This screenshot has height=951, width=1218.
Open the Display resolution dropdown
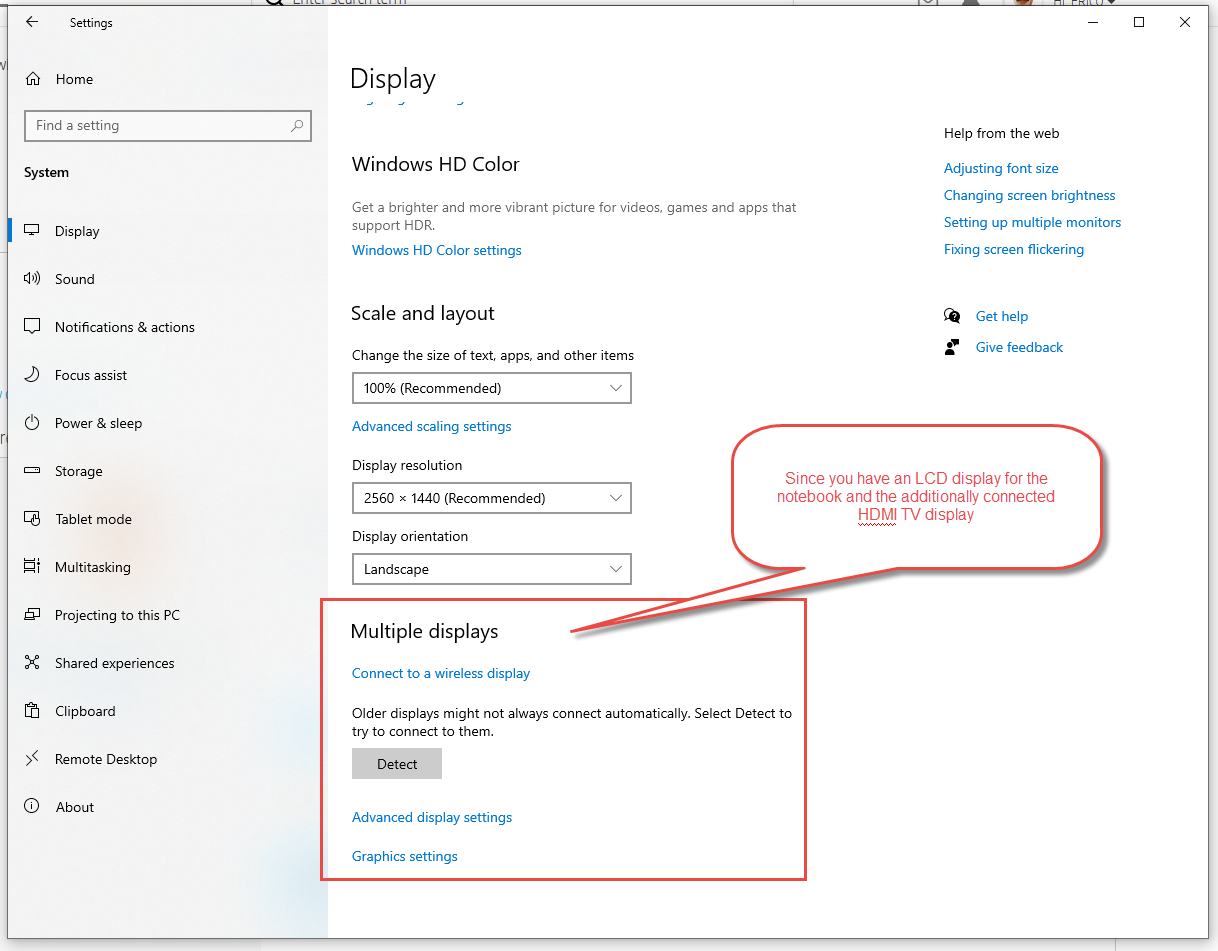[x=491, y=498]
